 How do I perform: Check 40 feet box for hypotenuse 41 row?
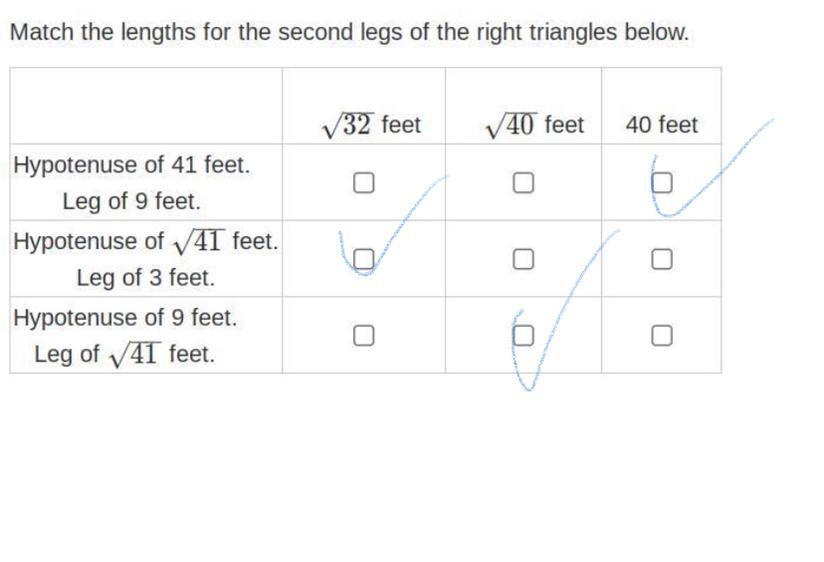[662, 183]
